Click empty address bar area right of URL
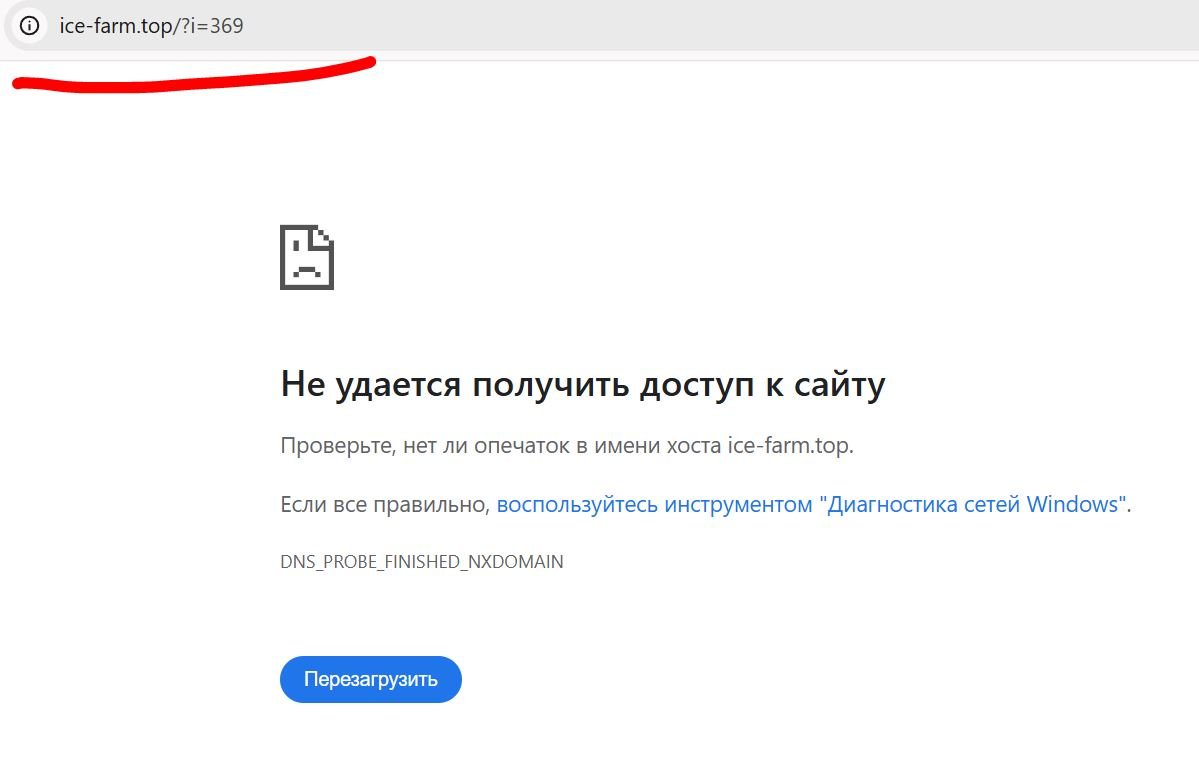The height and width of the screenshot is (776, 1199). pyautogui.click(x=700, y=26)
